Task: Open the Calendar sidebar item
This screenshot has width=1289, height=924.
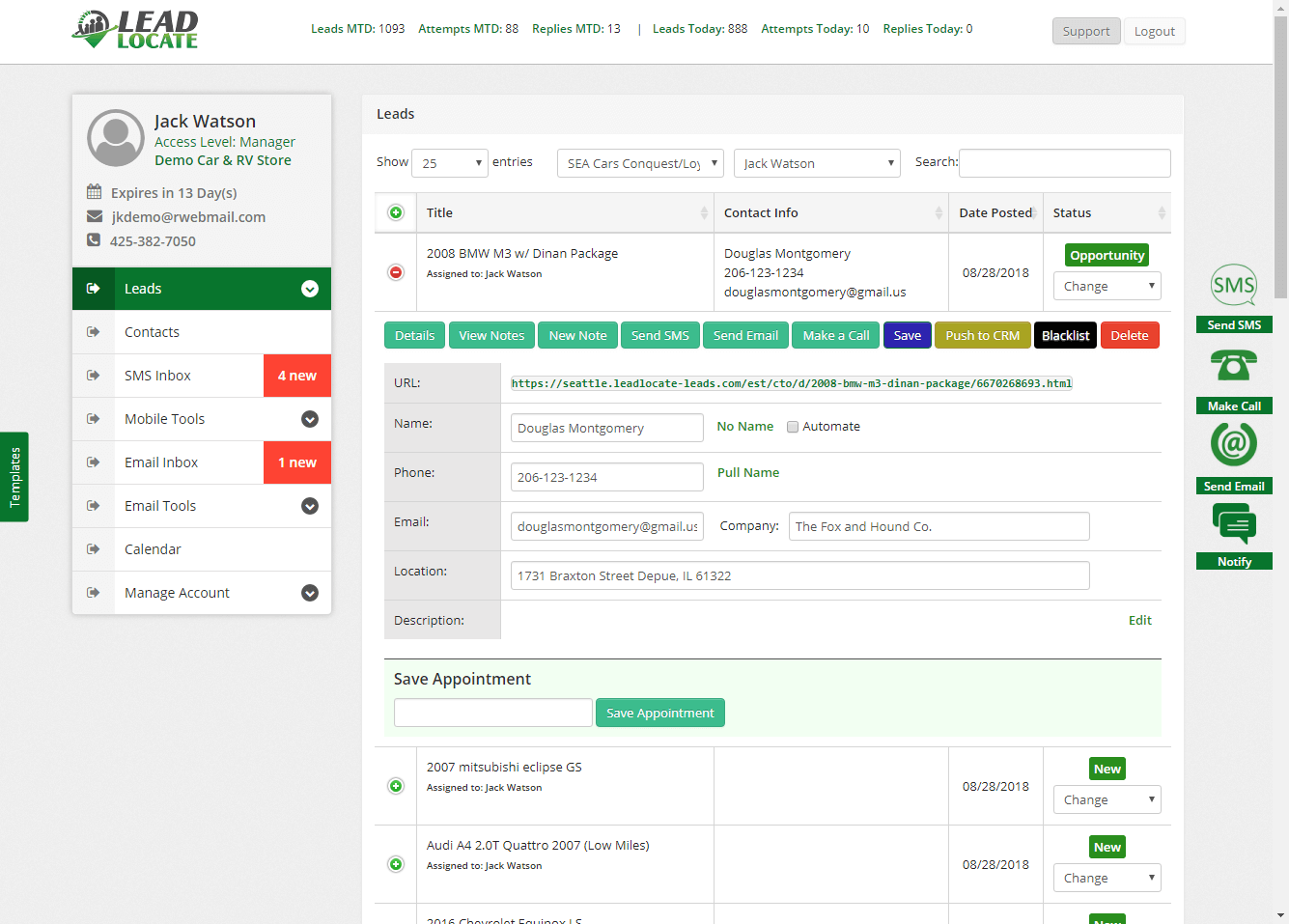Action: [x=153, y=549]
